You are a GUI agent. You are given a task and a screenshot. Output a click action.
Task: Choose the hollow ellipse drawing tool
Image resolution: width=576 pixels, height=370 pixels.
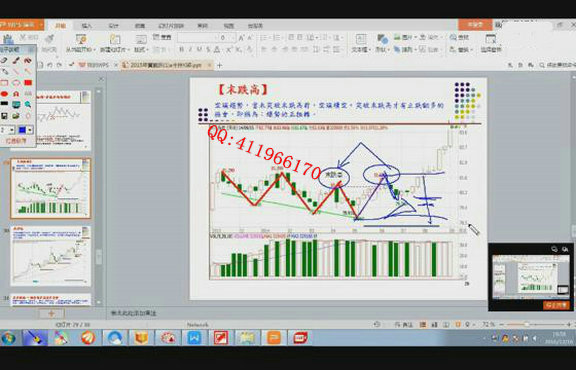[x=16, y=83]
